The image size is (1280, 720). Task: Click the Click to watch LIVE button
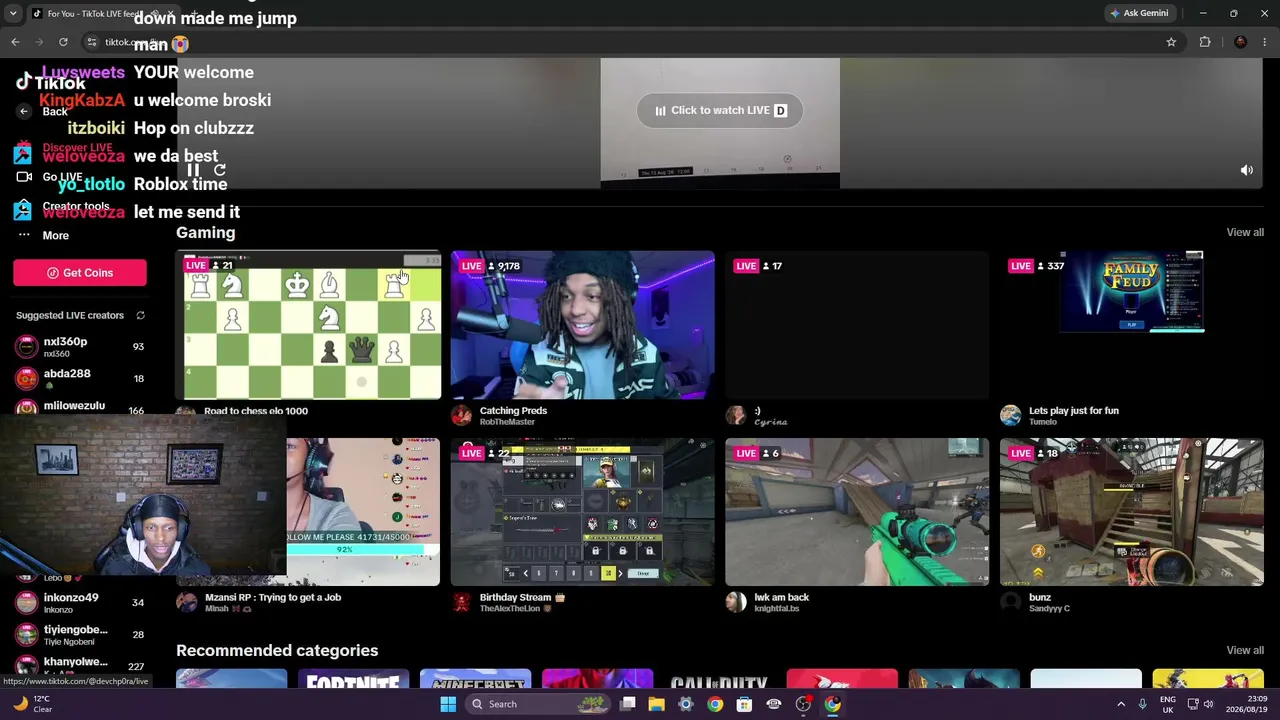coord(720,111)
